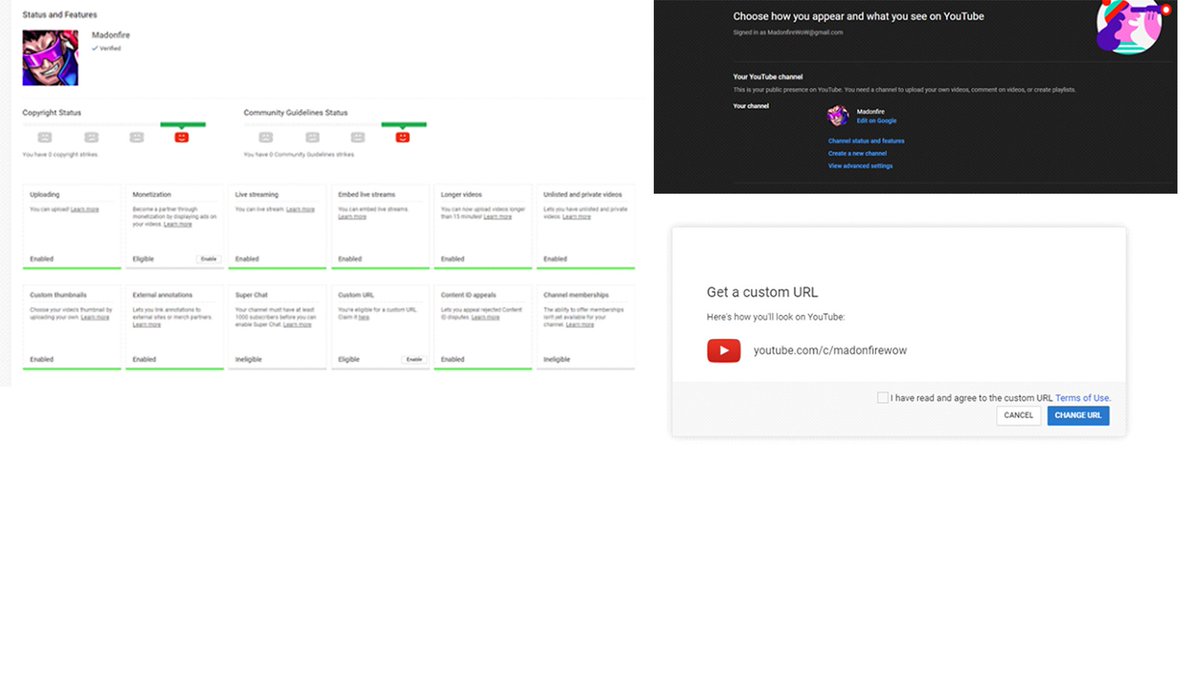Click 'Eligible' status in the Monetization card
This screenshot has width=1200, height=675.
[144, 259]
